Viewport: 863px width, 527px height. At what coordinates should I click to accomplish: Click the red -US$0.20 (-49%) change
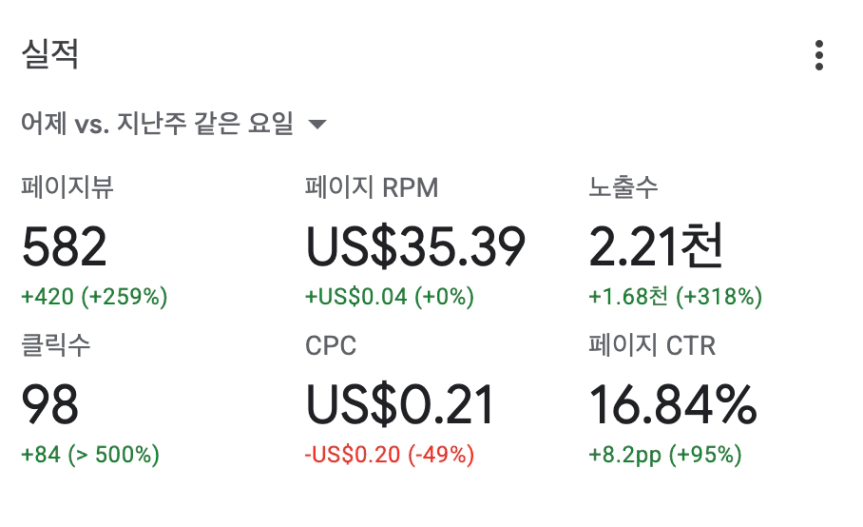[x=390, y=455]
